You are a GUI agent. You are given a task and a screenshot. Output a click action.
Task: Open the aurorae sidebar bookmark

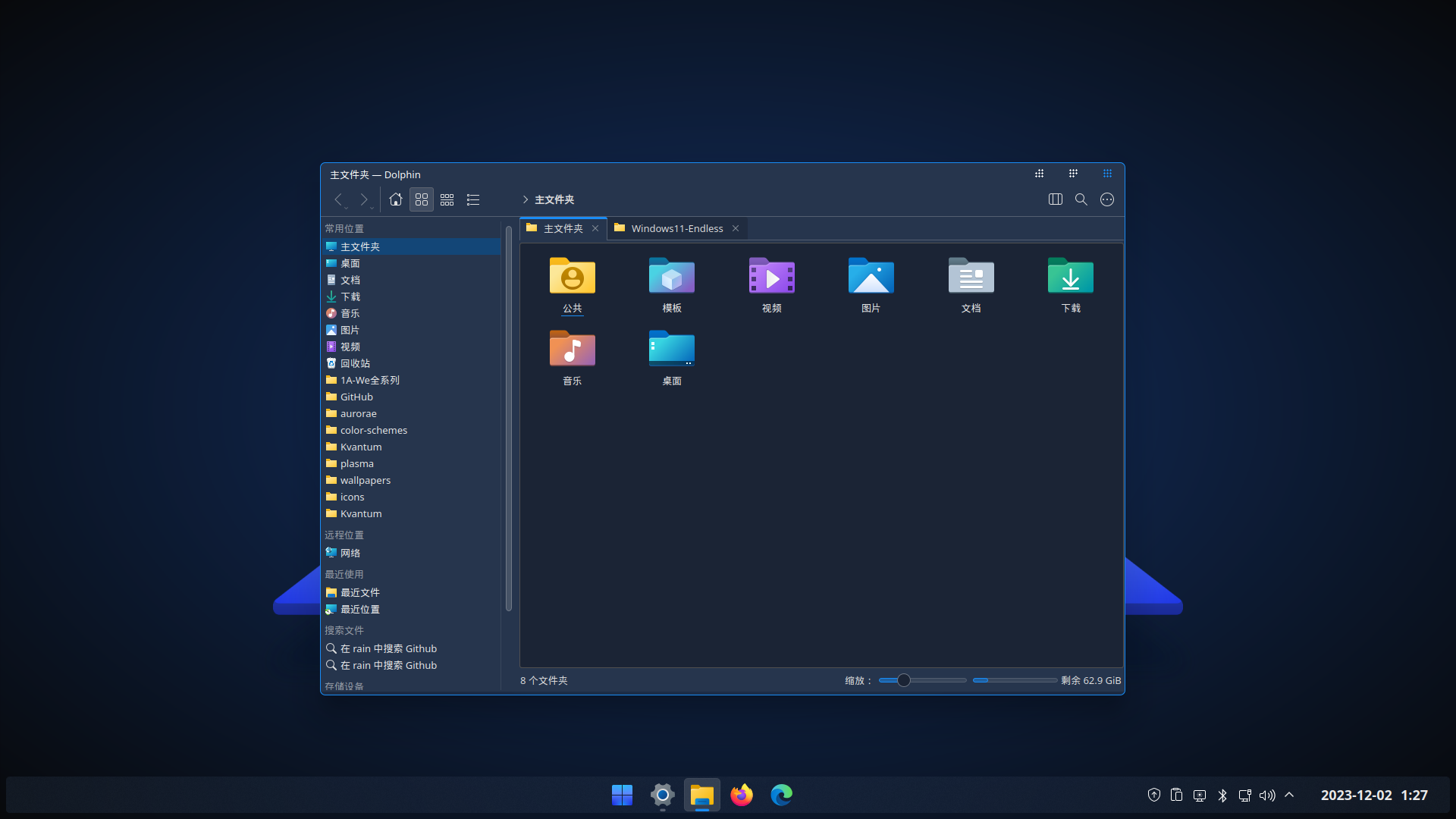point(412,413)
